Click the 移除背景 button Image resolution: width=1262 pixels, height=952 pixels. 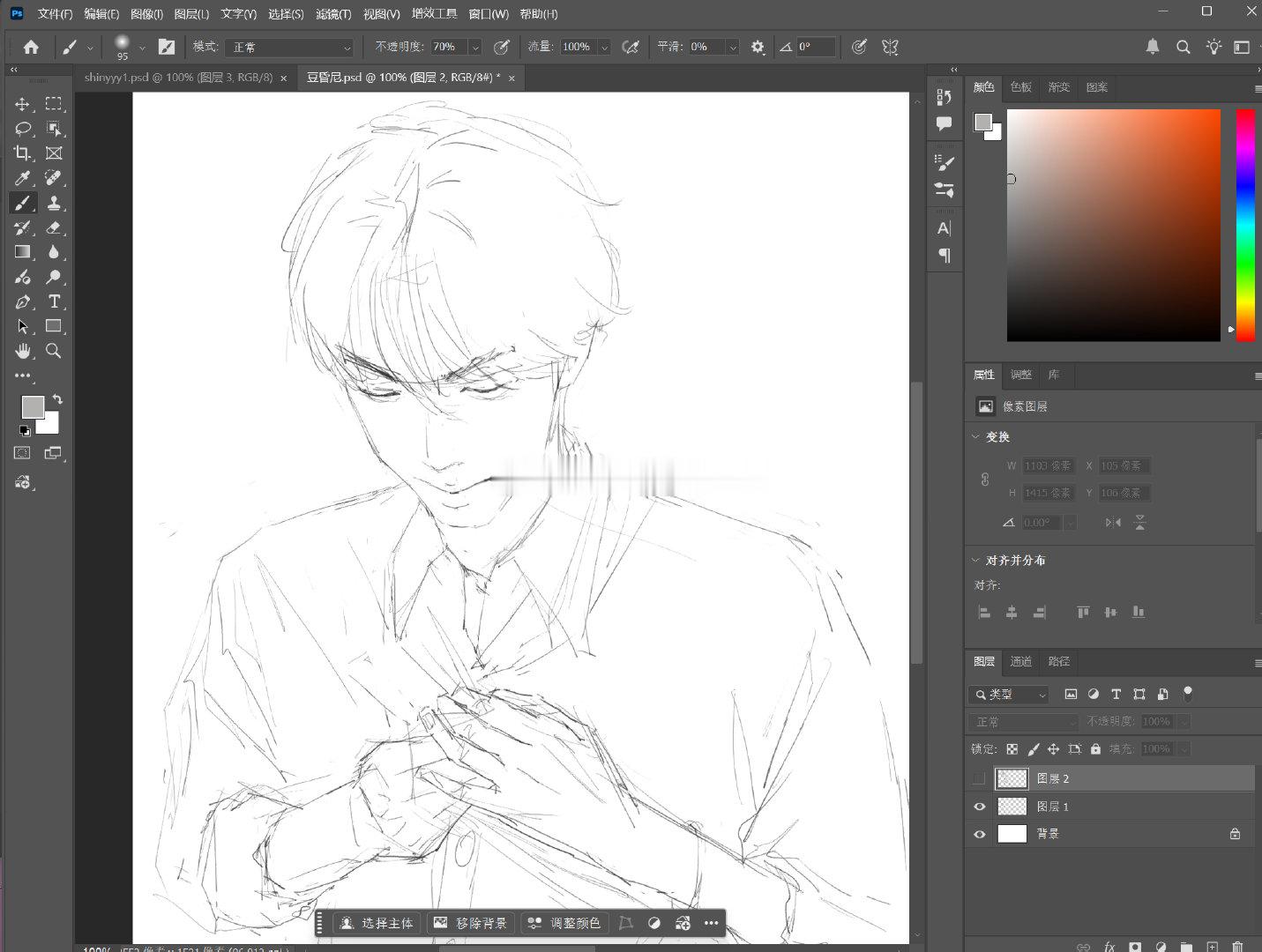[471, 923]
